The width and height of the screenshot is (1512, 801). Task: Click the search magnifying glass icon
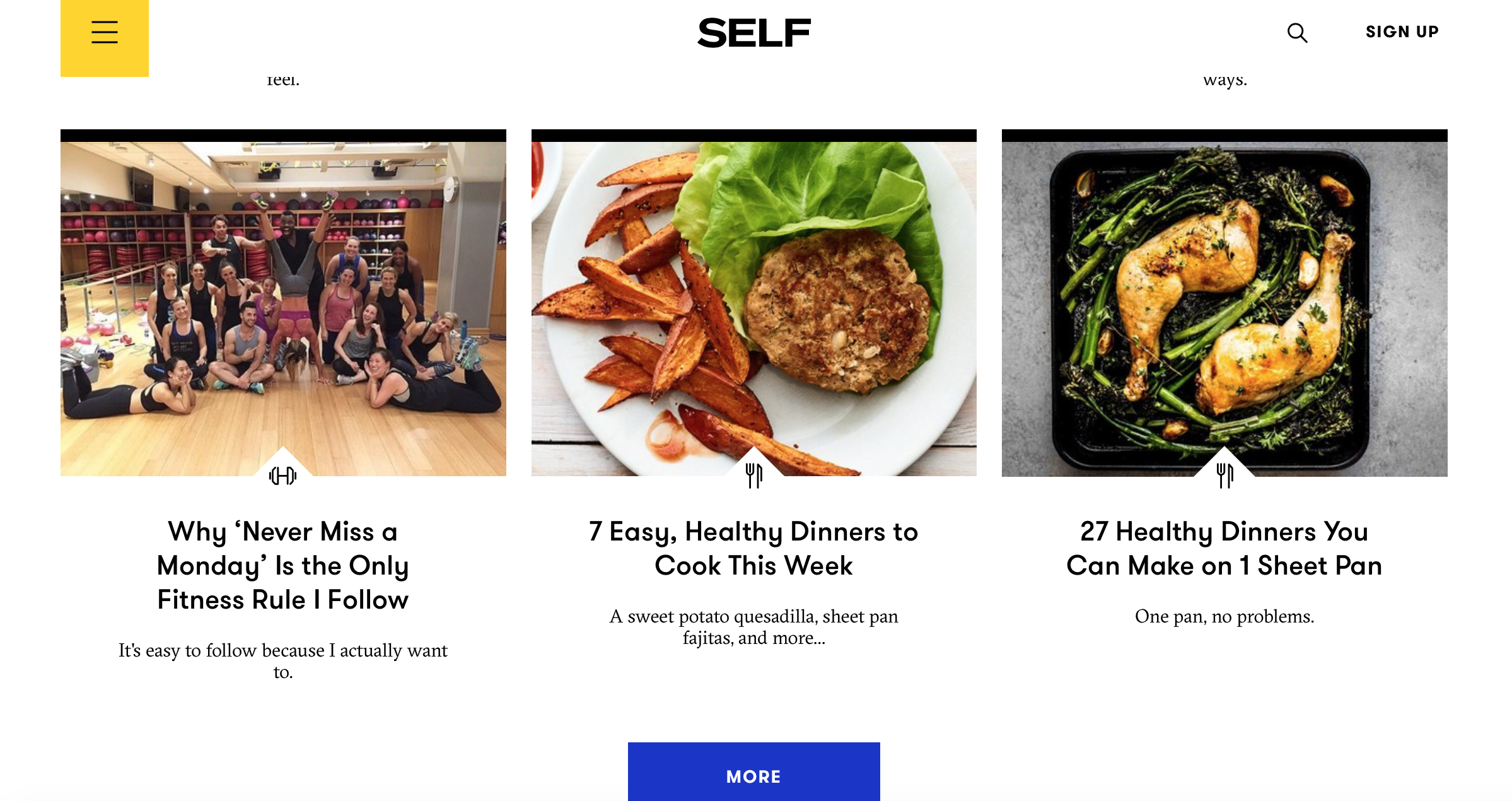(x=1297, y=33)
